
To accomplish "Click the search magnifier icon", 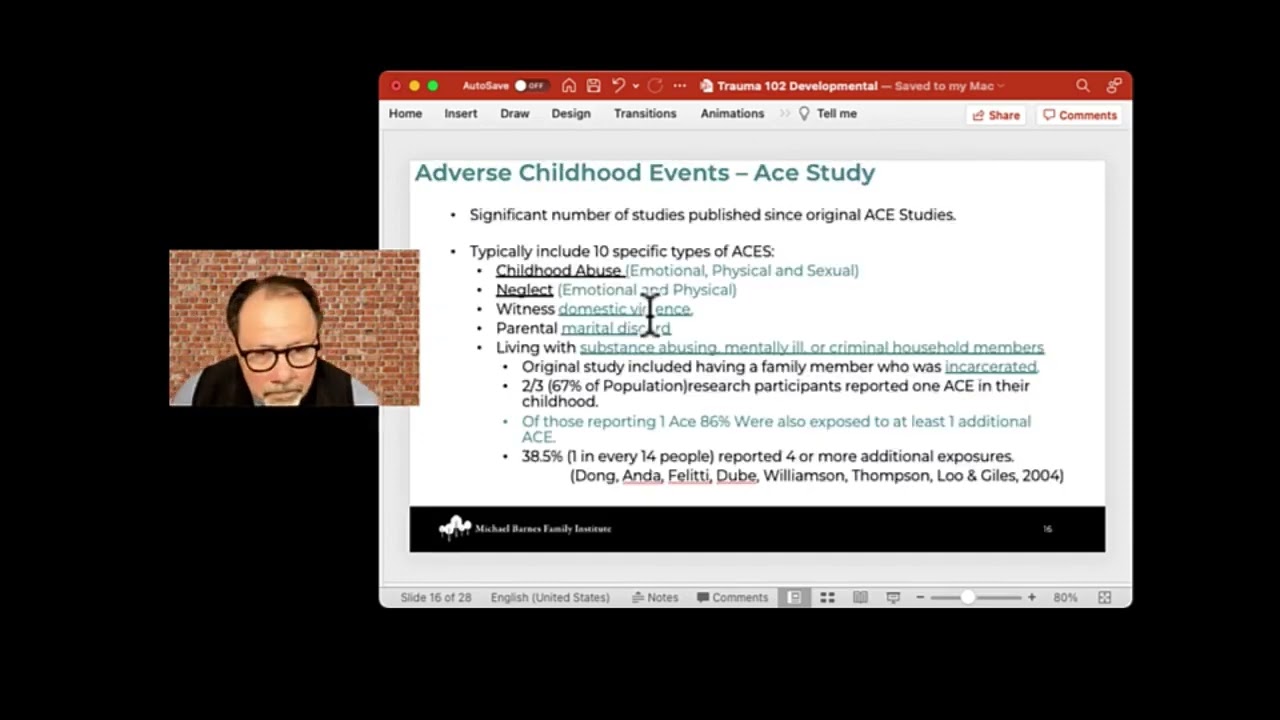I will (1083, 86).
